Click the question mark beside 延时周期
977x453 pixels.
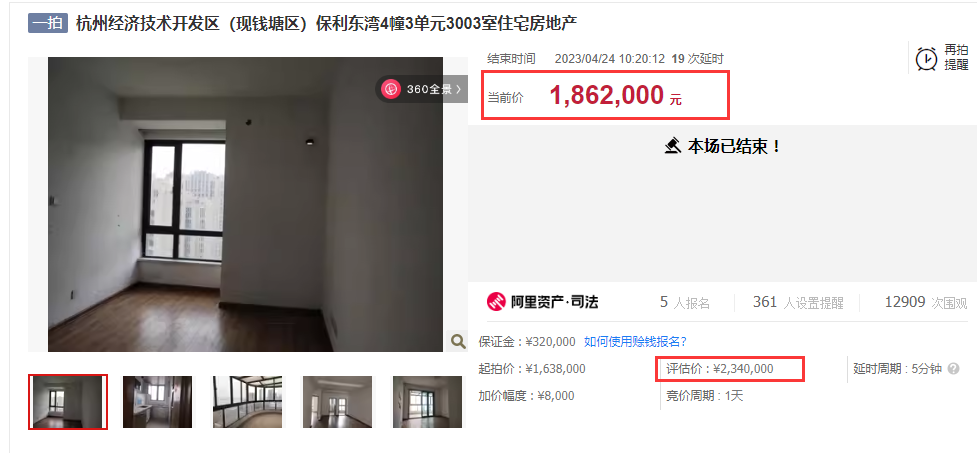click(x=953, y=369)
